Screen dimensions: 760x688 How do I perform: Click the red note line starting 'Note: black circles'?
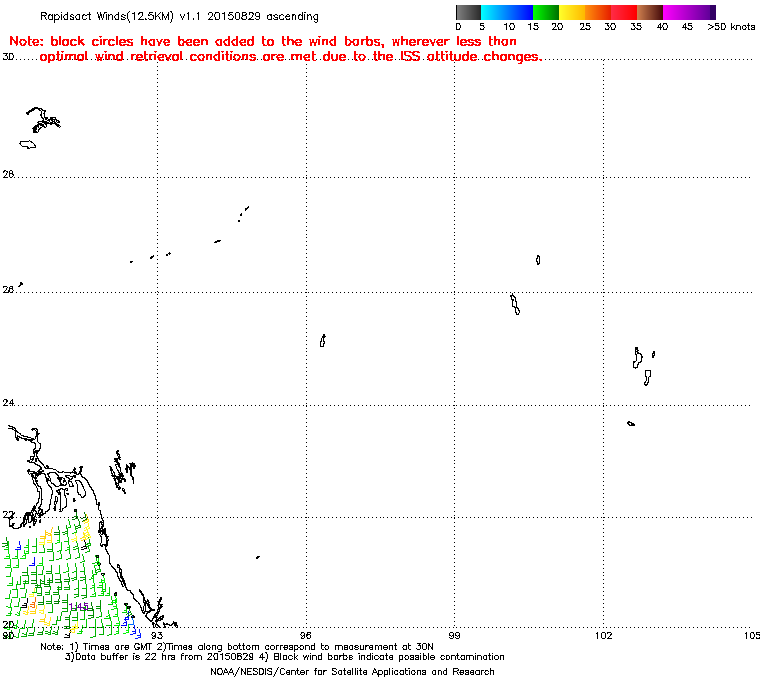point(263,41)
